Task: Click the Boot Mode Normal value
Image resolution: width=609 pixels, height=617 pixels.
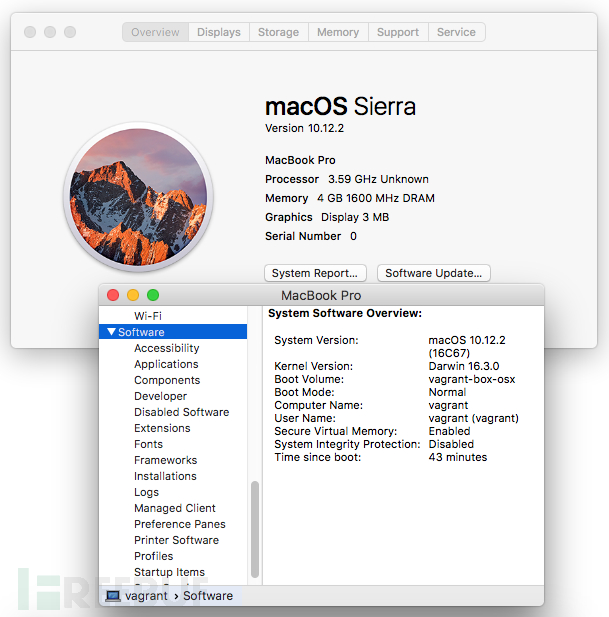Action: tap(447, 392)
